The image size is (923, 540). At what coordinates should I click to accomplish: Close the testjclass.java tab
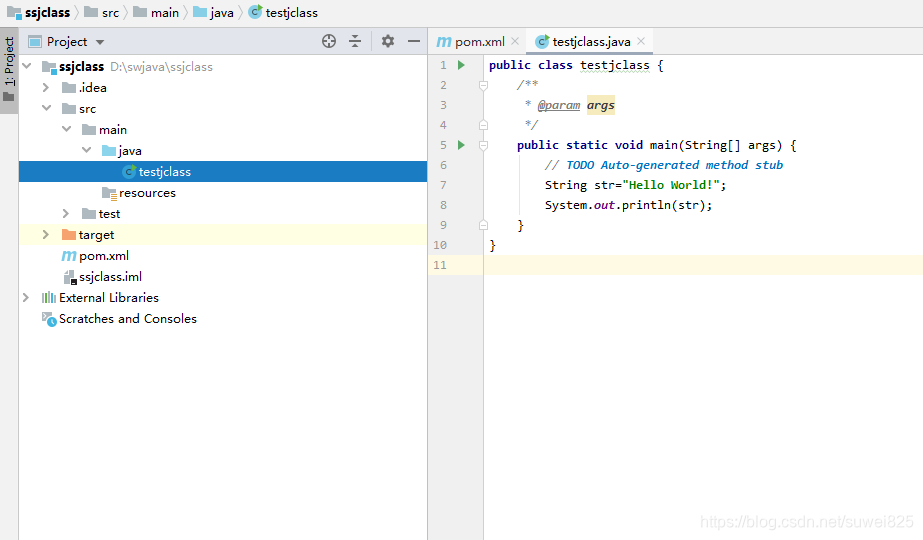click(x=641, y=41)
